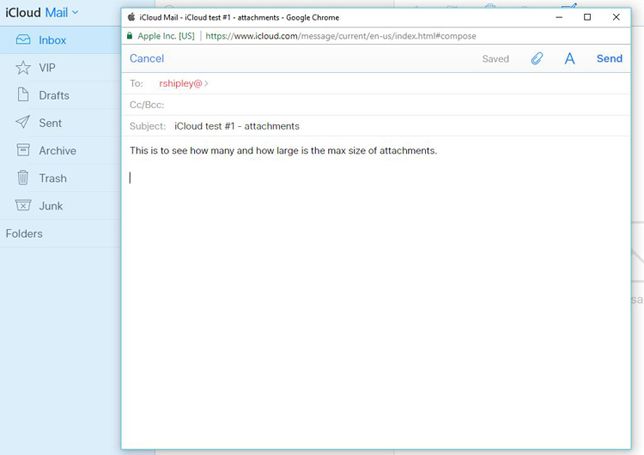Click in the Cc/Bcc field
This screenshot has height=455, width=644.
pyautogui.click(x=376, y=105)
